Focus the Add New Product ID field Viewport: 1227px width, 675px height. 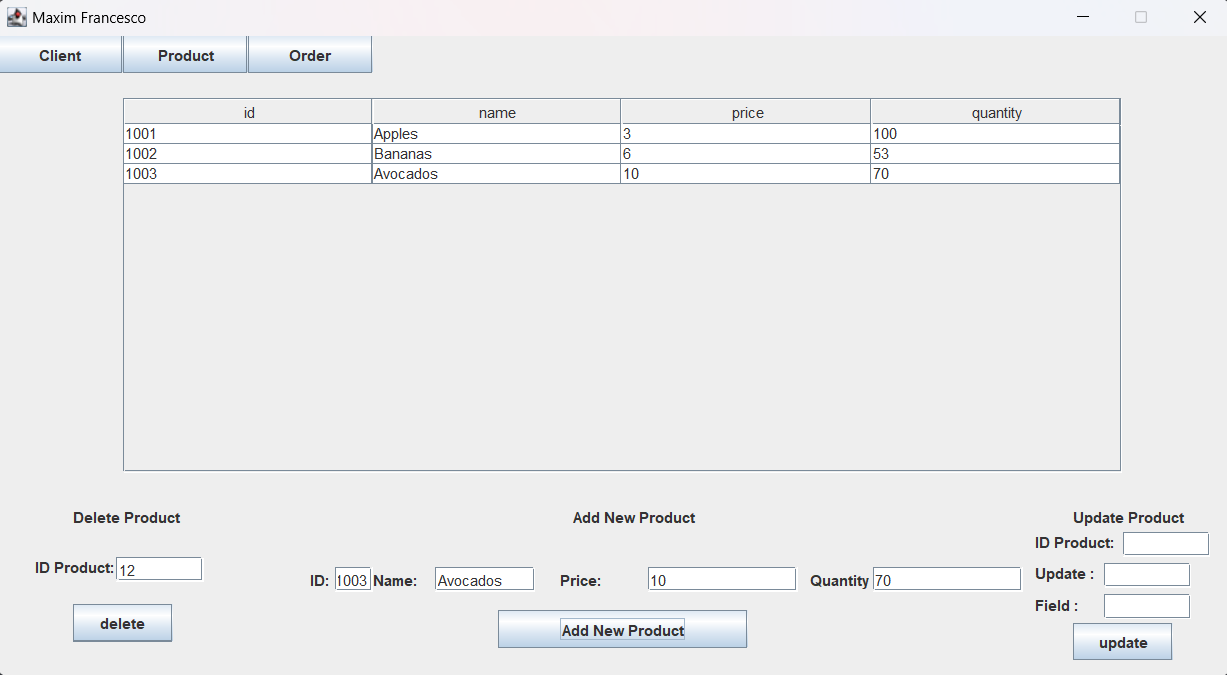[353, 580]
